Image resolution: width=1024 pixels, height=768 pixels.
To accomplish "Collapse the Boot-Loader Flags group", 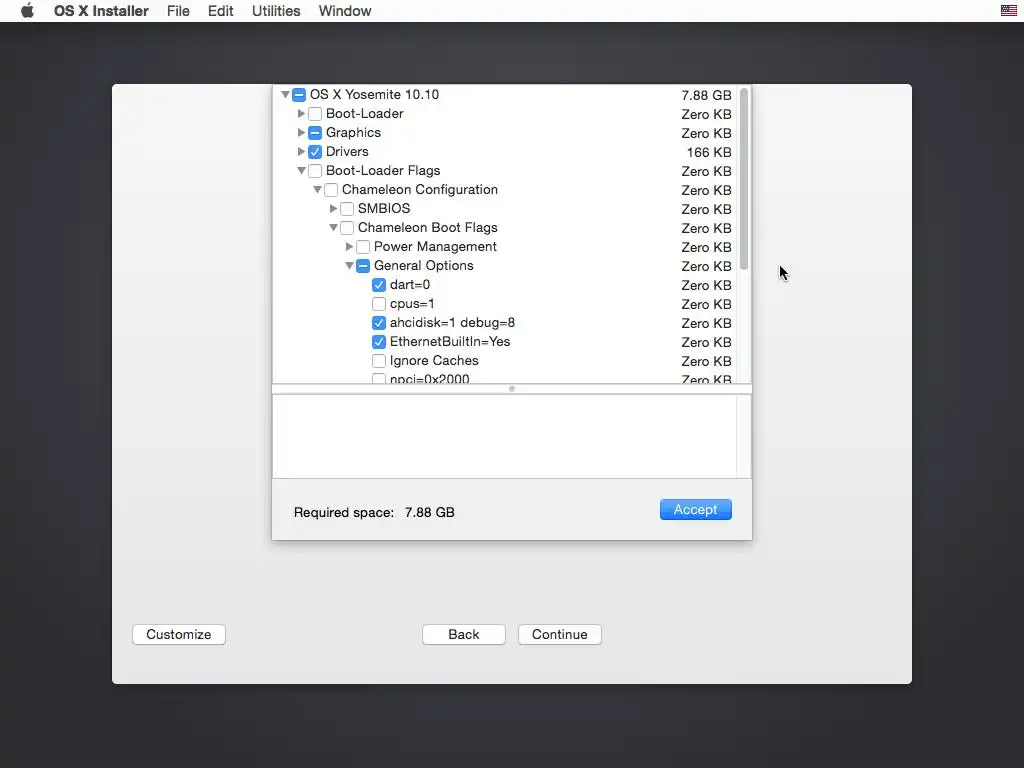I will click(x=301, y=171).
